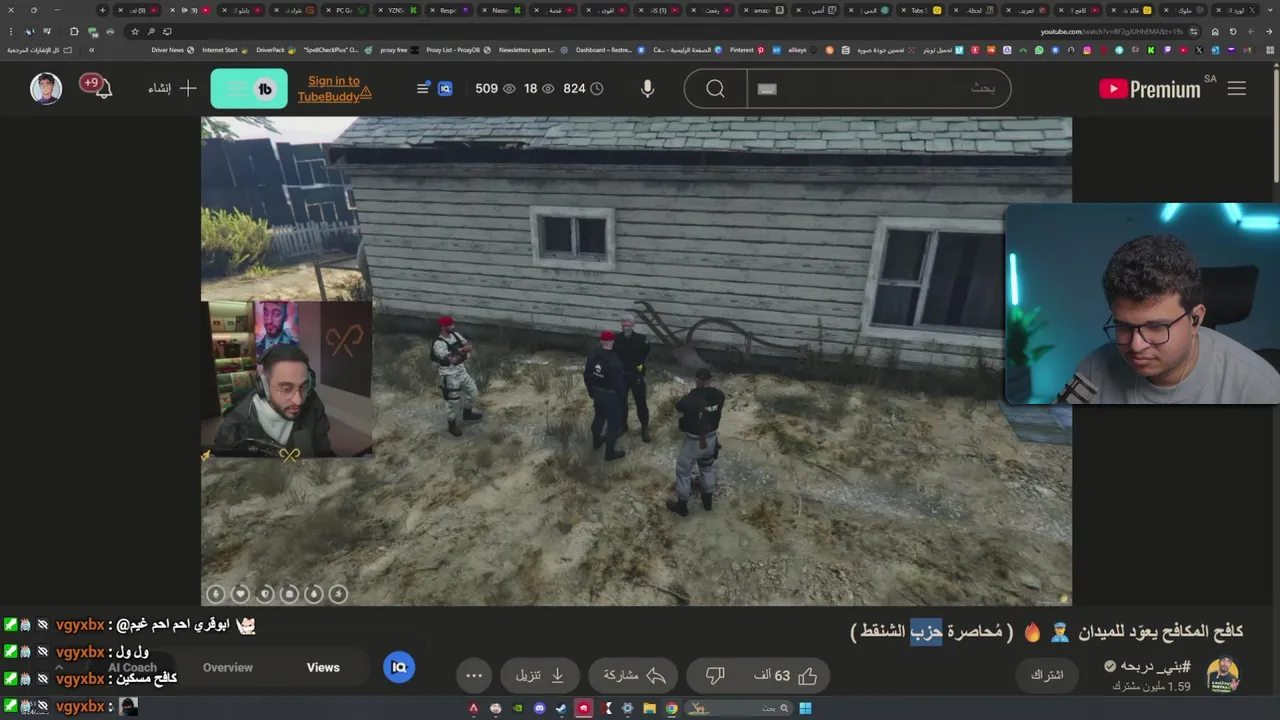Viewport: 1280px width, 720px height.
Task: Click the create plus (إنشاء) button
Action: (173, 88)
